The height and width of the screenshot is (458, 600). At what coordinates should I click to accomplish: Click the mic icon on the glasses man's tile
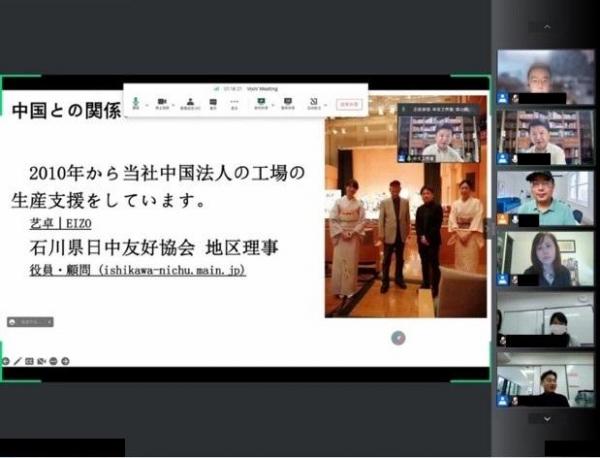click(x=515, y=98)
